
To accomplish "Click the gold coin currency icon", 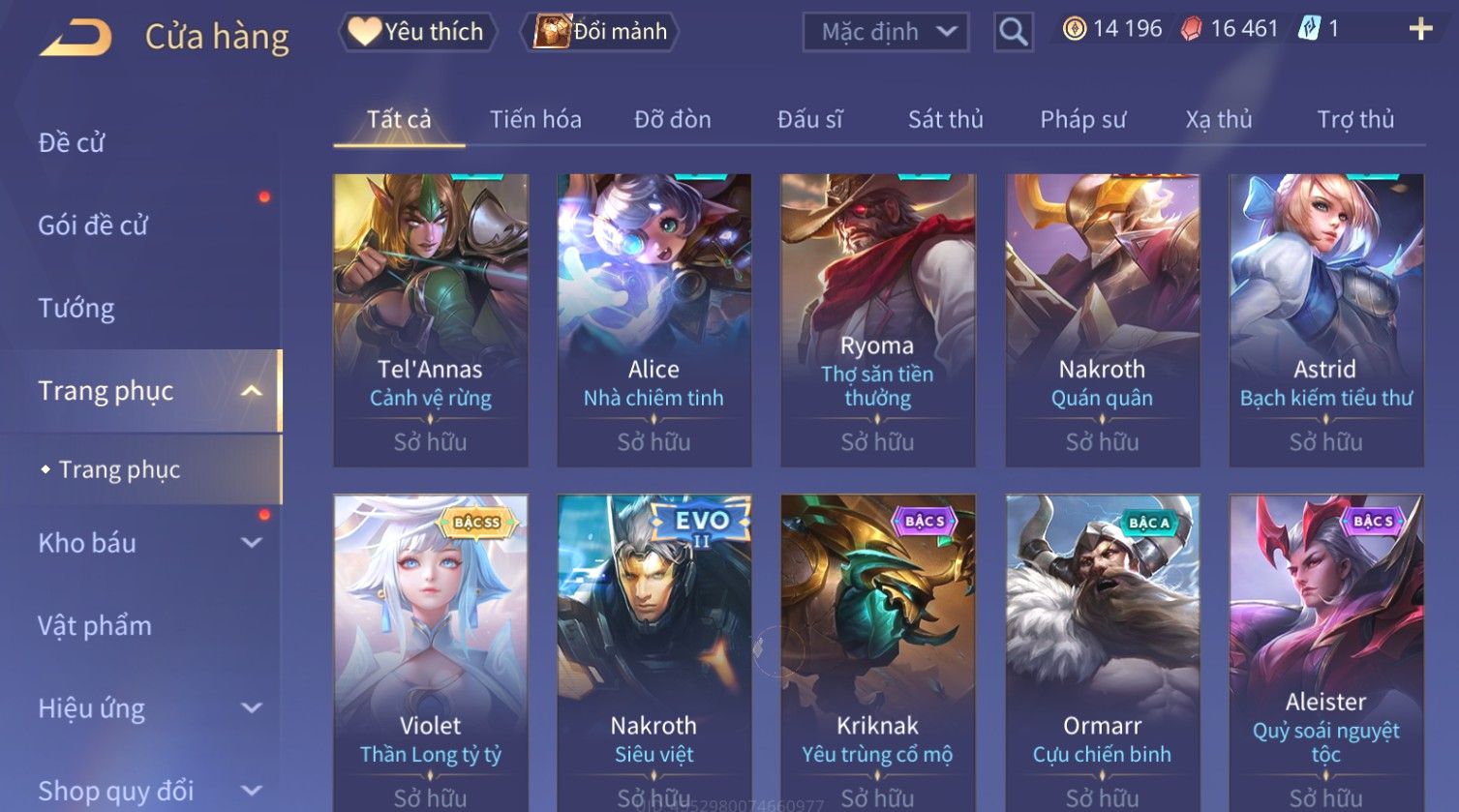I will 1075,29.
